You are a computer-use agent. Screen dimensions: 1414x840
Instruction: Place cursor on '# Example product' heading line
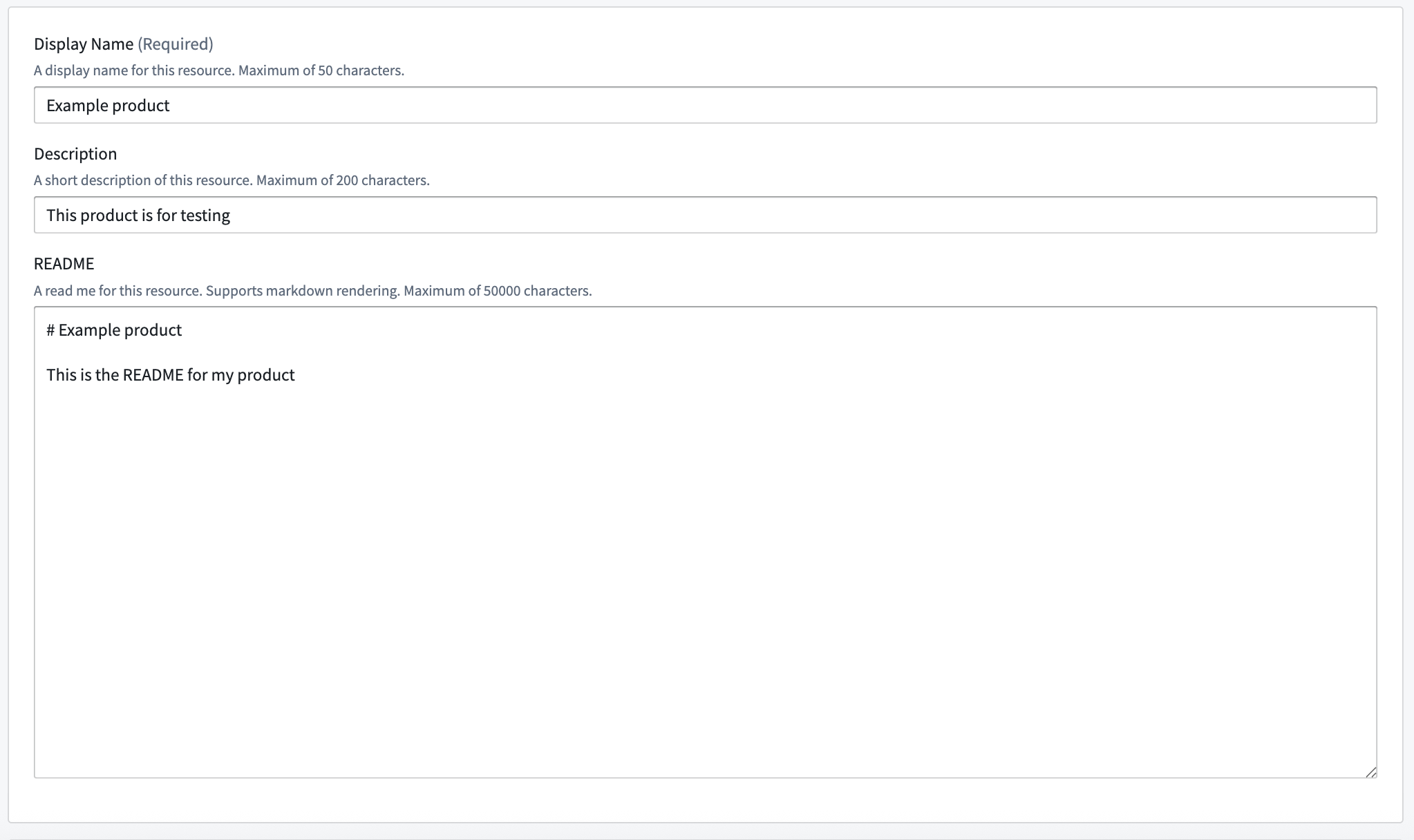[114, 330]
